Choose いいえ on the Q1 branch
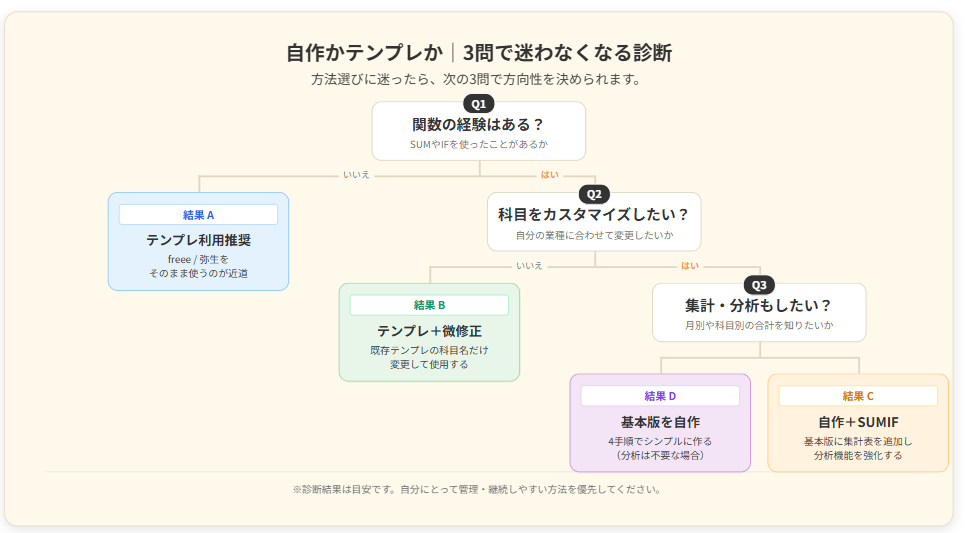The height and width of the screenshot is (533, 965). (x=356, y=175)
